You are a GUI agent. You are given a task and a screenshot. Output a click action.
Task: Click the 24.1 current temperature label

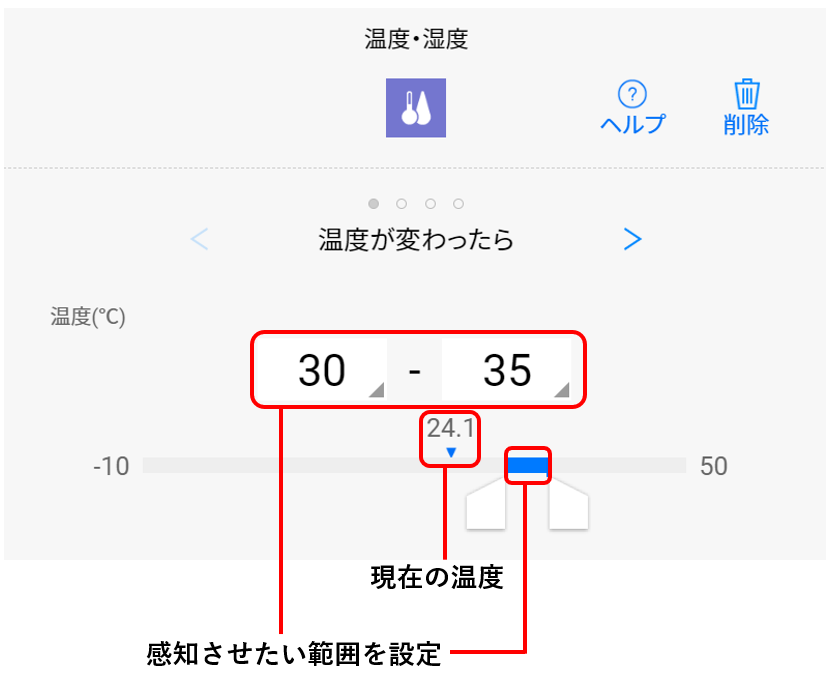(451, 428)
